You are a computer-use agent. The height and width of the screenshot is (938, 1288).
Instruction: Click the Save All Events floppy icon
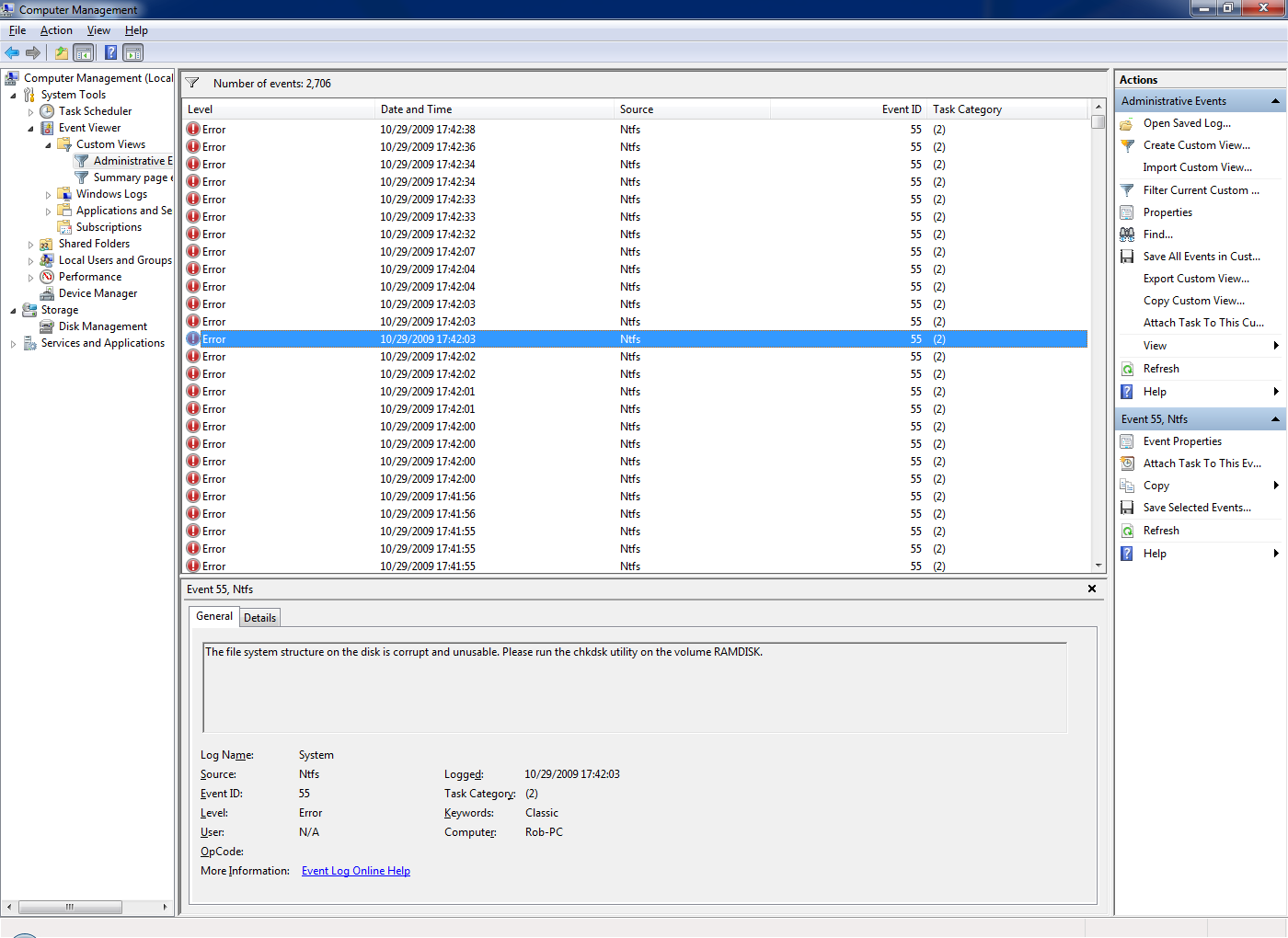coord(1127,257)
